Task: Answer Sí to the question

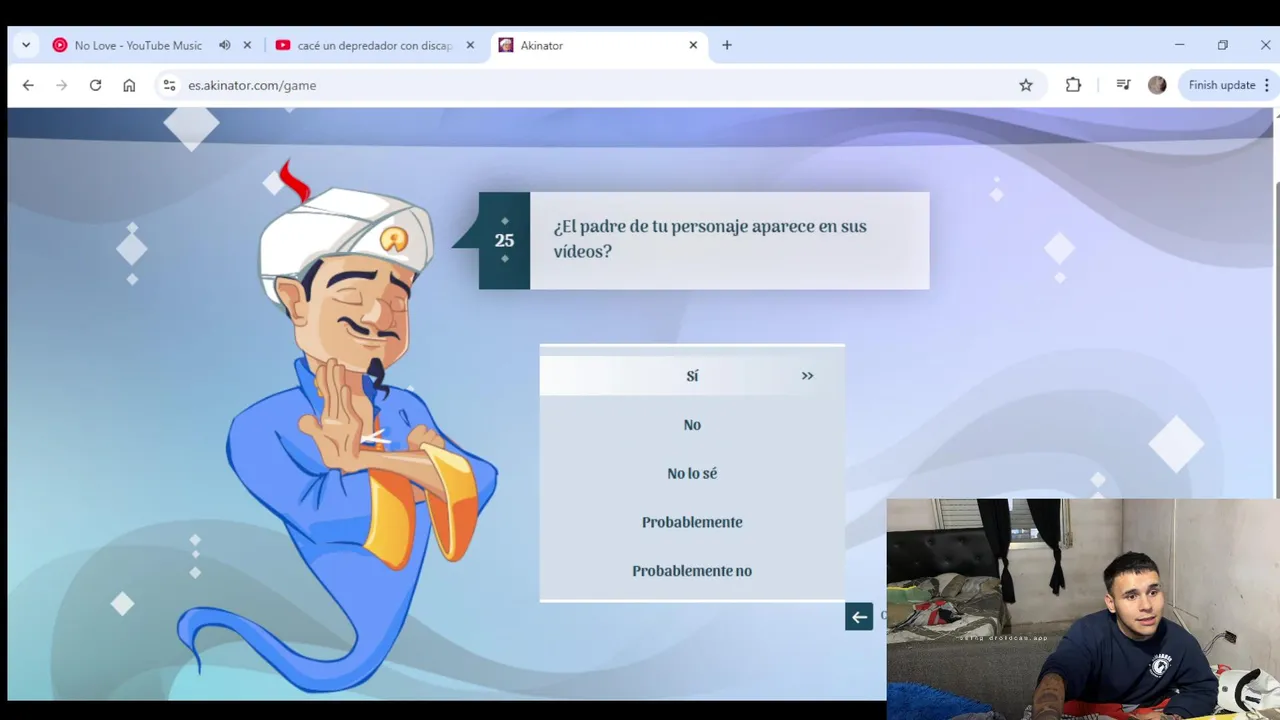Action: pos(692,376)
